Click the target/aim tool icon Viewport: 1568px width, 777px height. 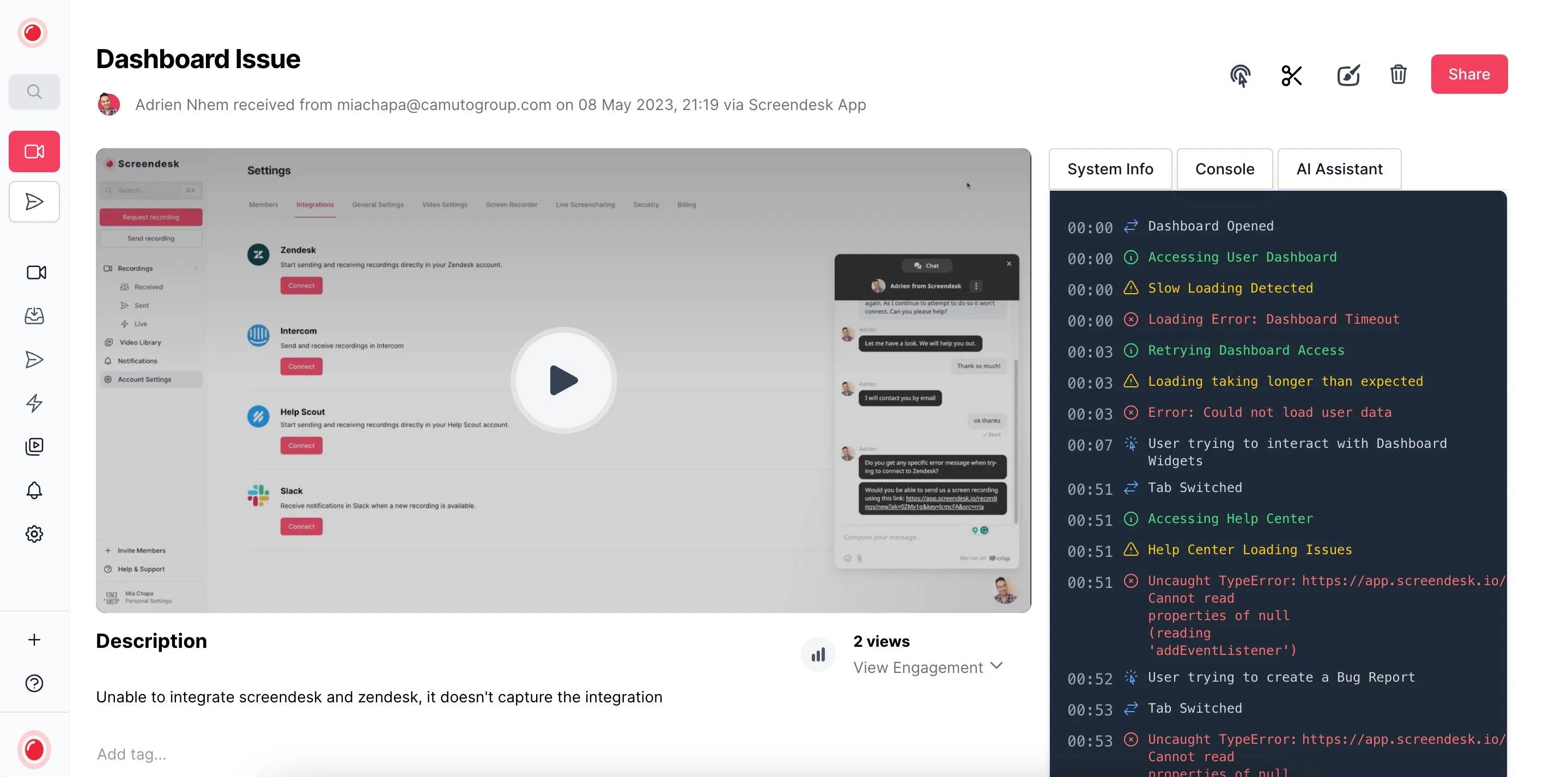click(x=1240, y=73)
